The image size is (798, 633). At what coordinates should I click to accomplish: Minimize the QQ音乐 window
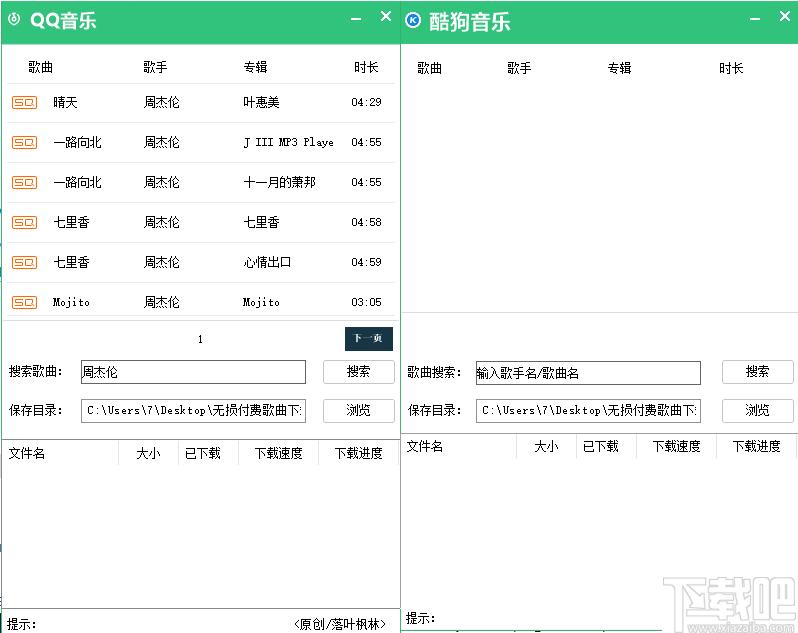point(356,19)
